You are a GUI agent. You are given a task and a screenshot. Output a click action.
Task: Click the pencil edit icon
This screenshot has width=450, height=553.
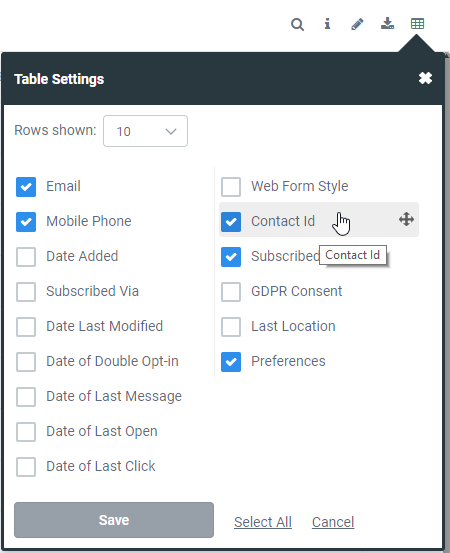pyautogui.click(x=357, y=24)
